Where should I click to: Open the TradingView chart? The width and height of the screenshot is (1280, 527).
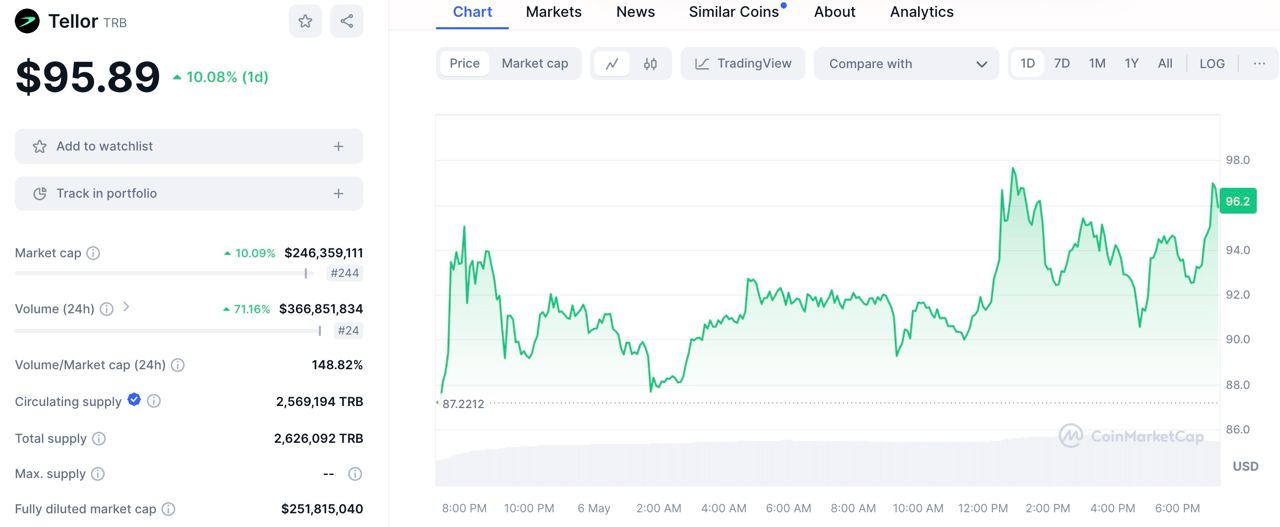tap(743, 64)
